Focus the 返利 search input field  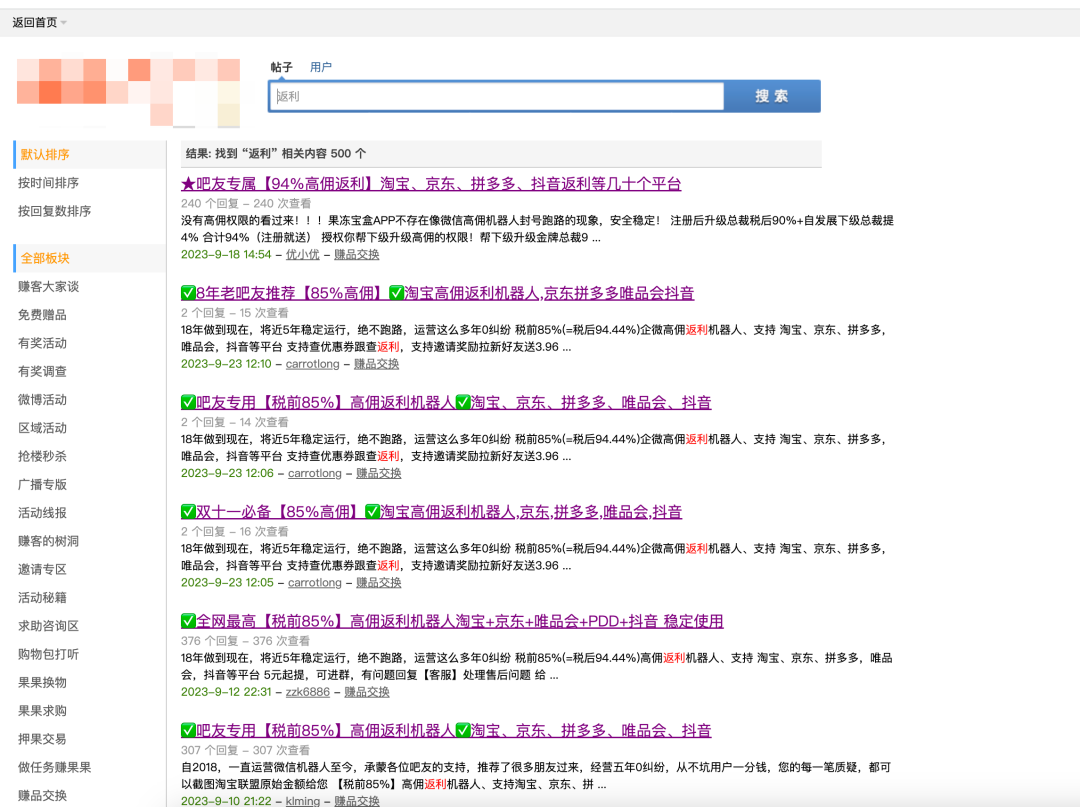pyautogui.click(x=497, y=96)
